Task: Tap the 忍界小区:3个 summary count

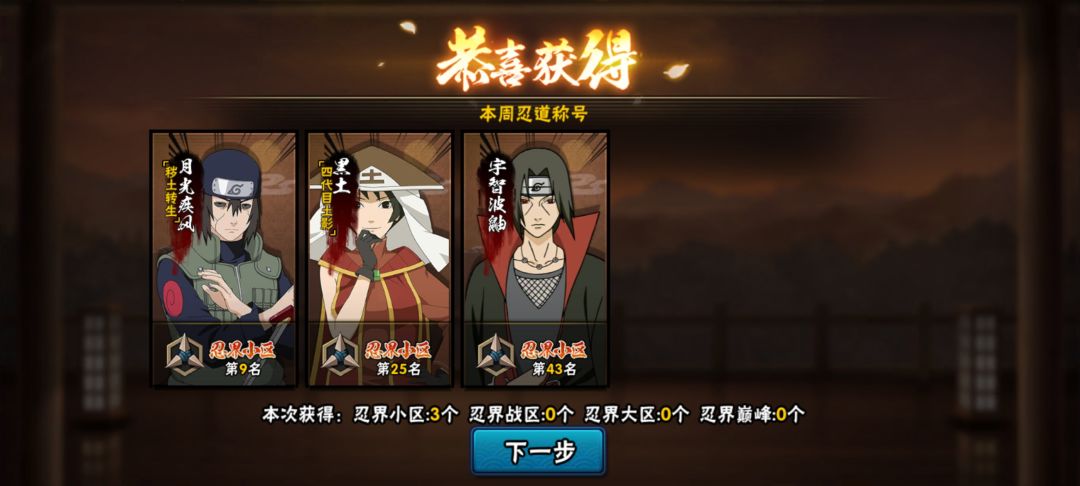Action: click(x=406, y=414)
